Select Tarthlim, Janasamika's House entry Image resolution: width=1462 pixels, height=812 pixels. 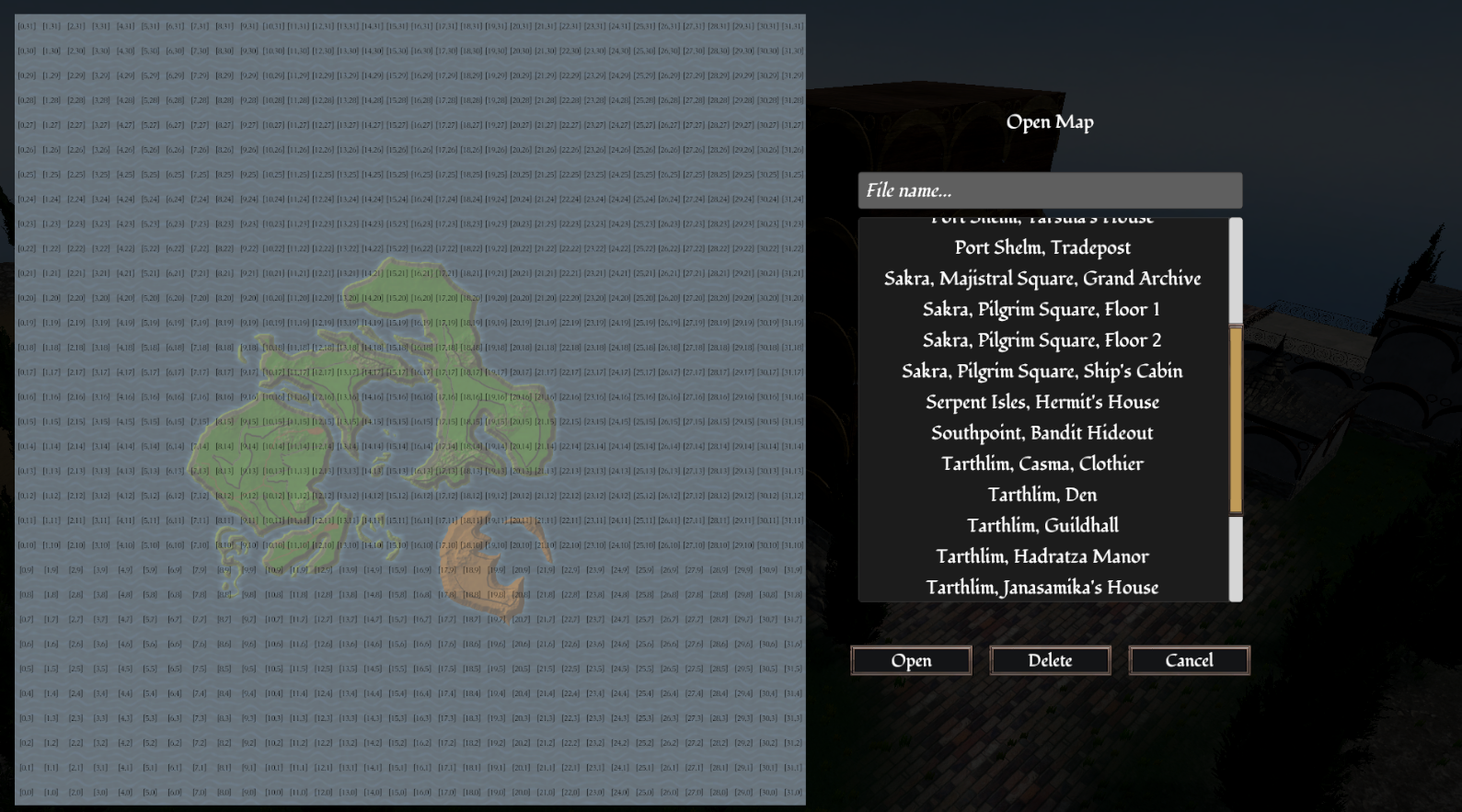click(x=1042, y=588)
